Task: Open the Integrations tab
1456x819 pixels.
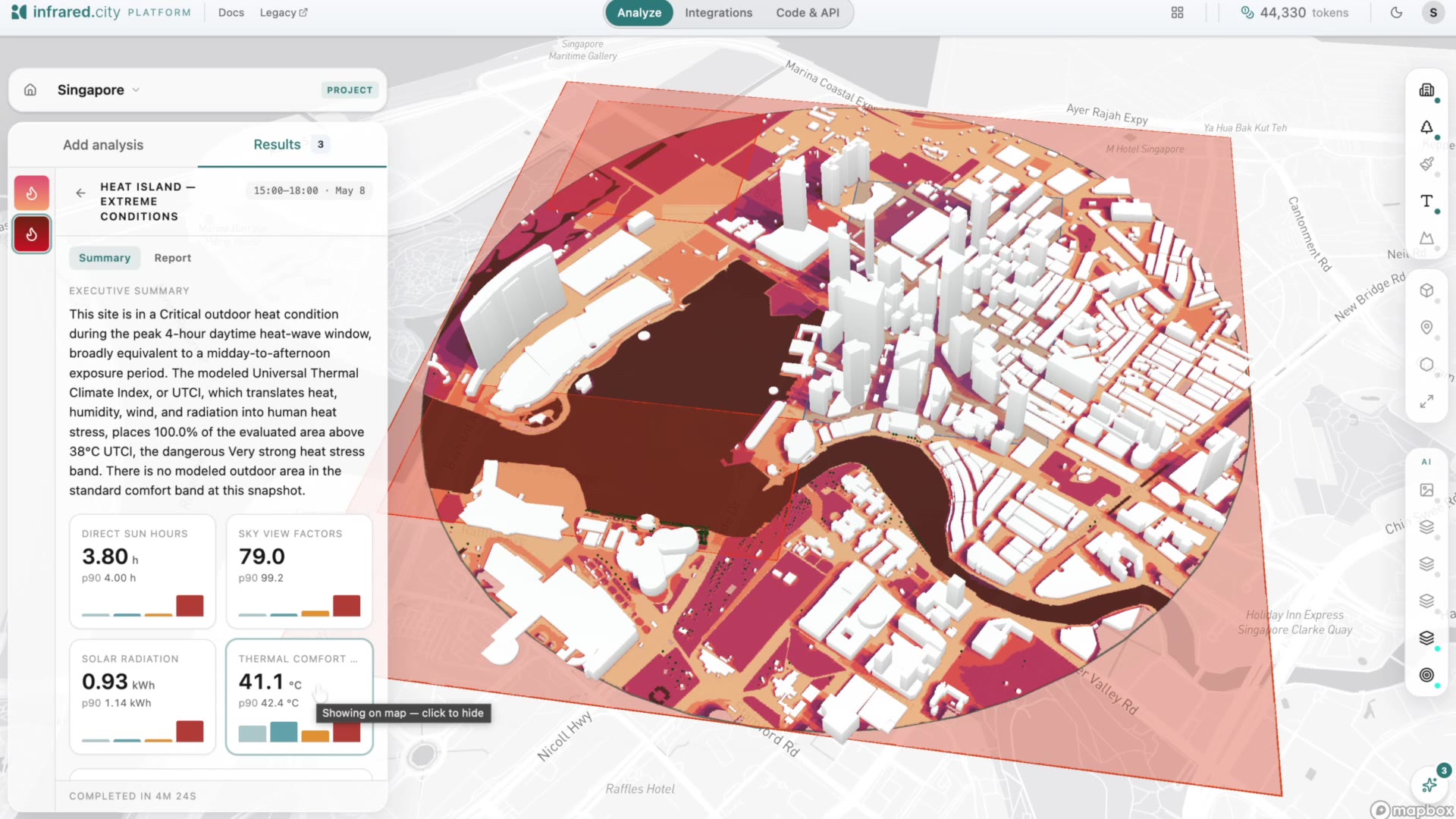Action: (719, 13)
